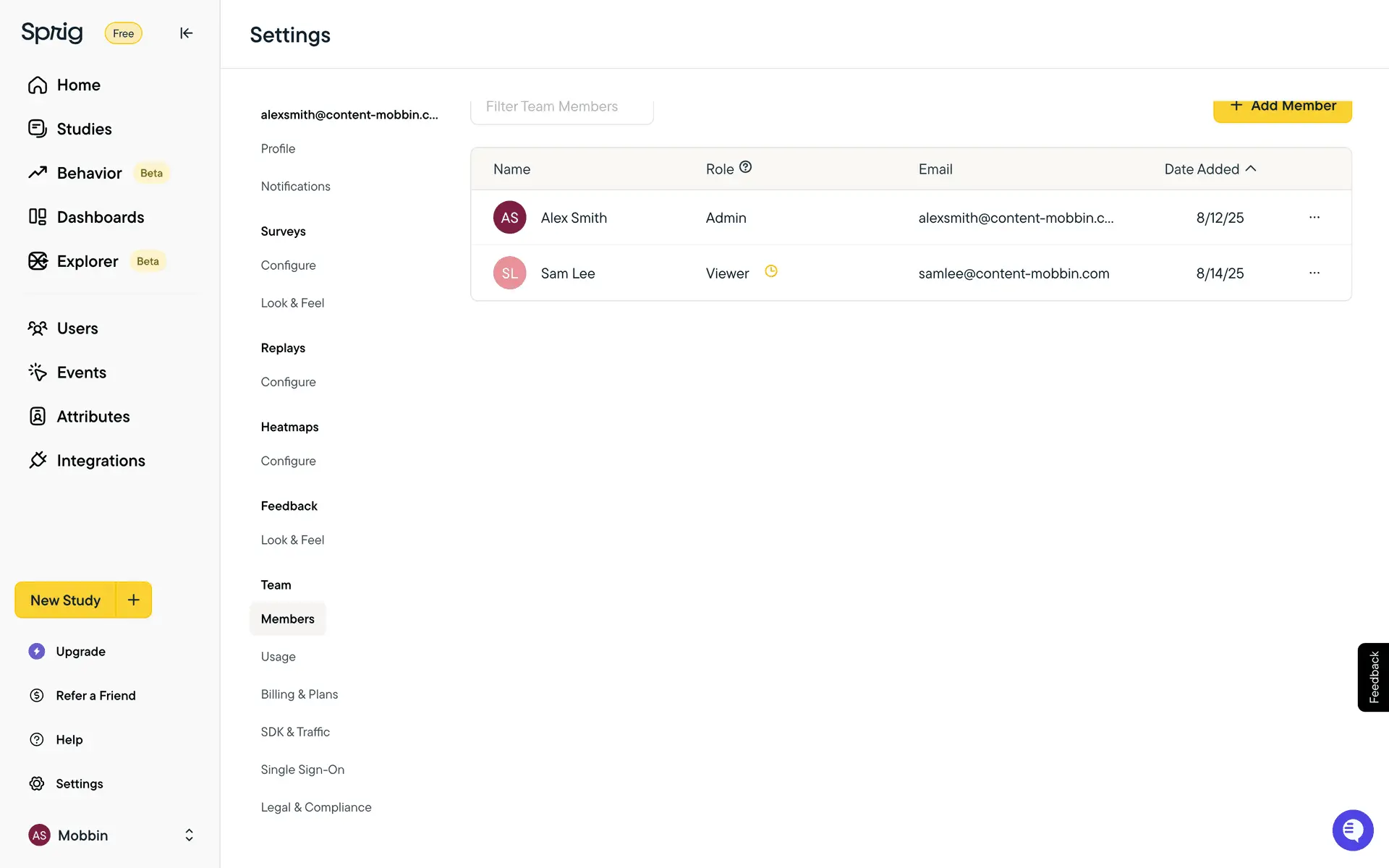
Task: Click the Upgrade lightning icon
Action: pos(37,651)
